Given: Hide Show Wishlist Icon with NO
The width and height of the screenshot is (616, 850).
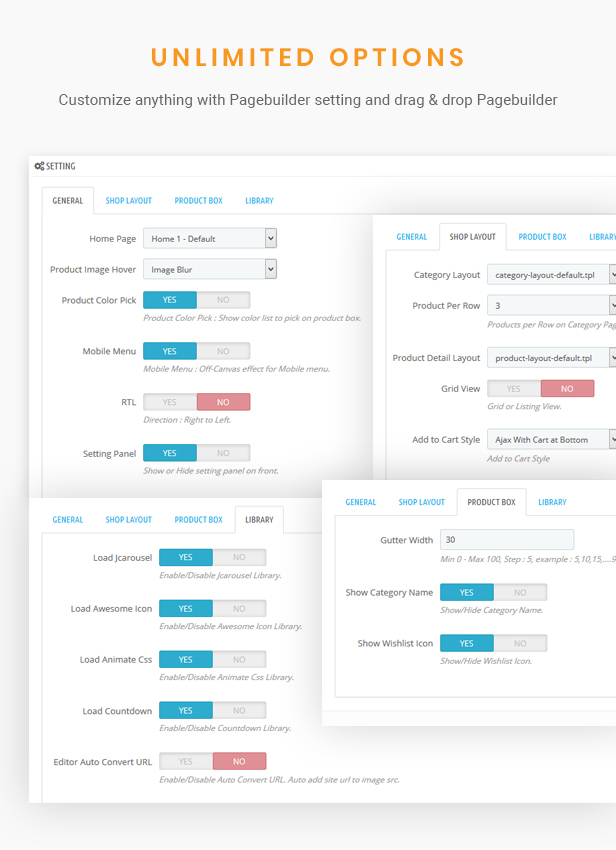Looking at the screenshot, I should (520, 643).
